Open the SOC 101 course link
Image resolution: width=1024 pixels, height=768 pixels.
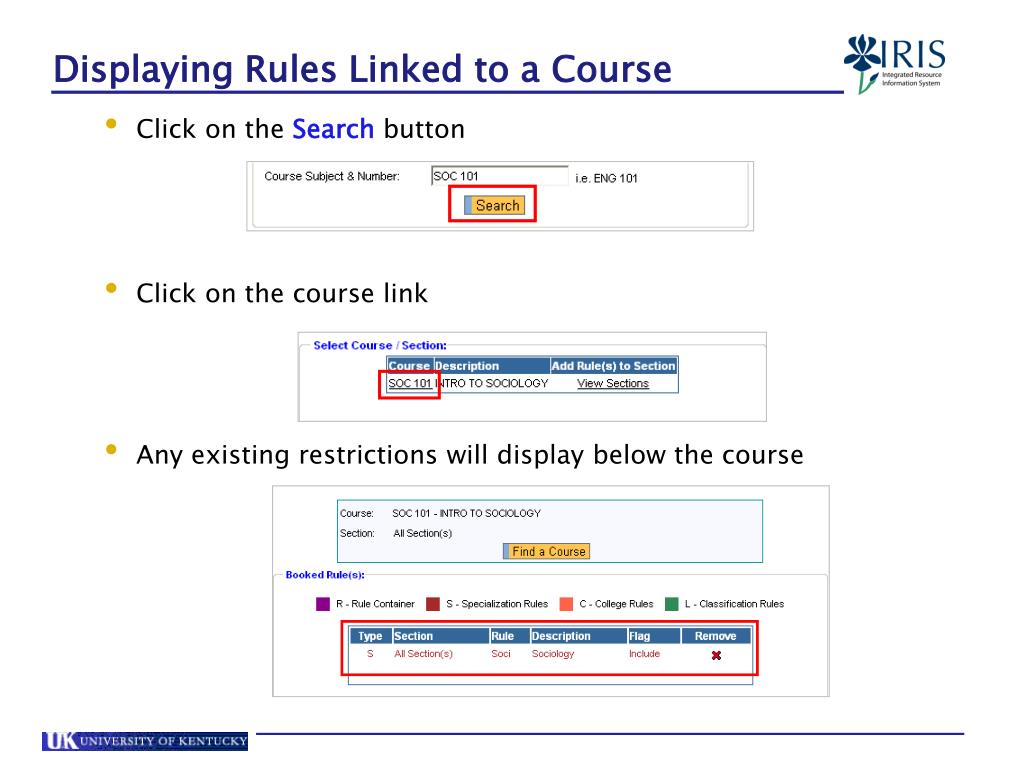coord(409,383)
